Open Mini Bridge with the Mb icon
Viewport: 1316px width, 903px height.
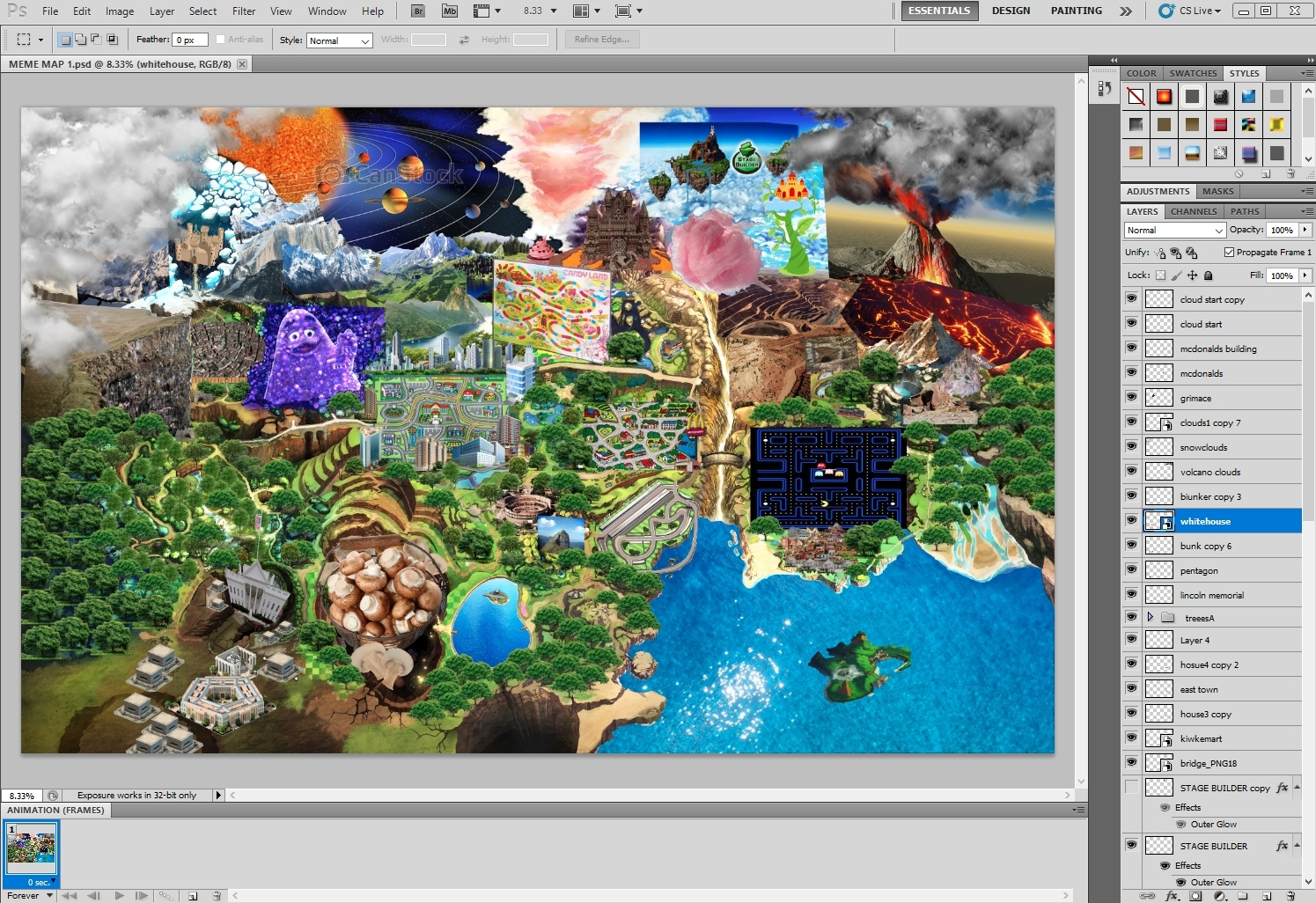450,11
